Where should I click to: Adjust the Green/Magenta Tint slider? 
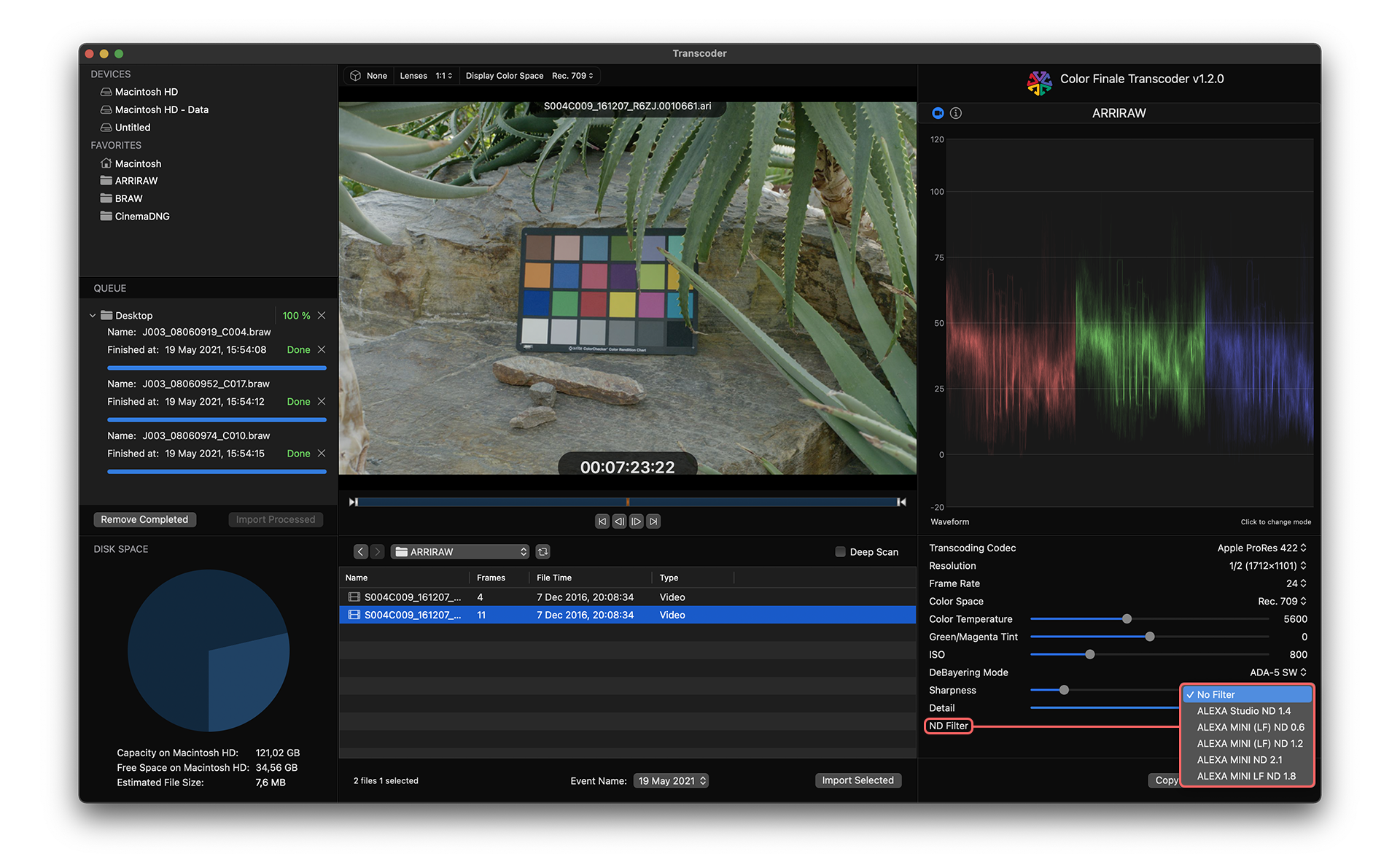[x=1149, y=637]
